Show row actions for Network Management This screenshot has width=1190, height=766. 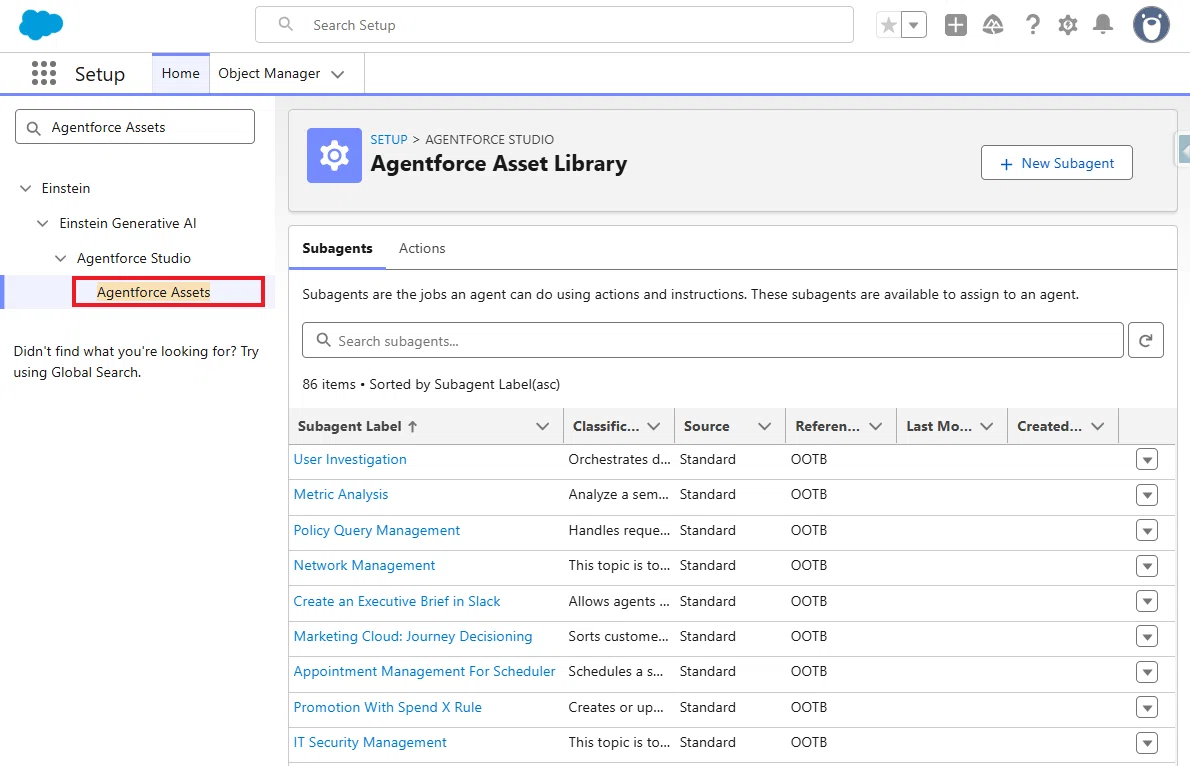(x=1147, y=566)
